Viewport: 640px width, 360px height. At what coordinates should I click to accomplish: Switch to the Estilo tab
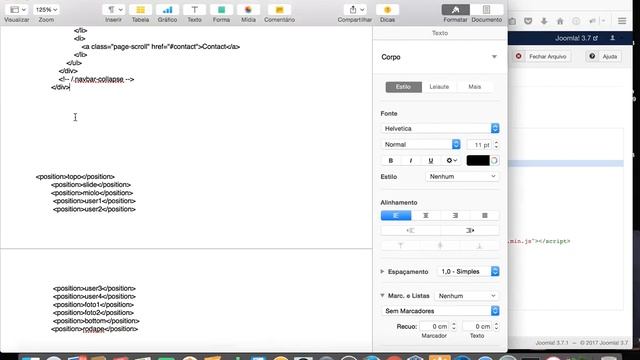(x=403, y=87)
